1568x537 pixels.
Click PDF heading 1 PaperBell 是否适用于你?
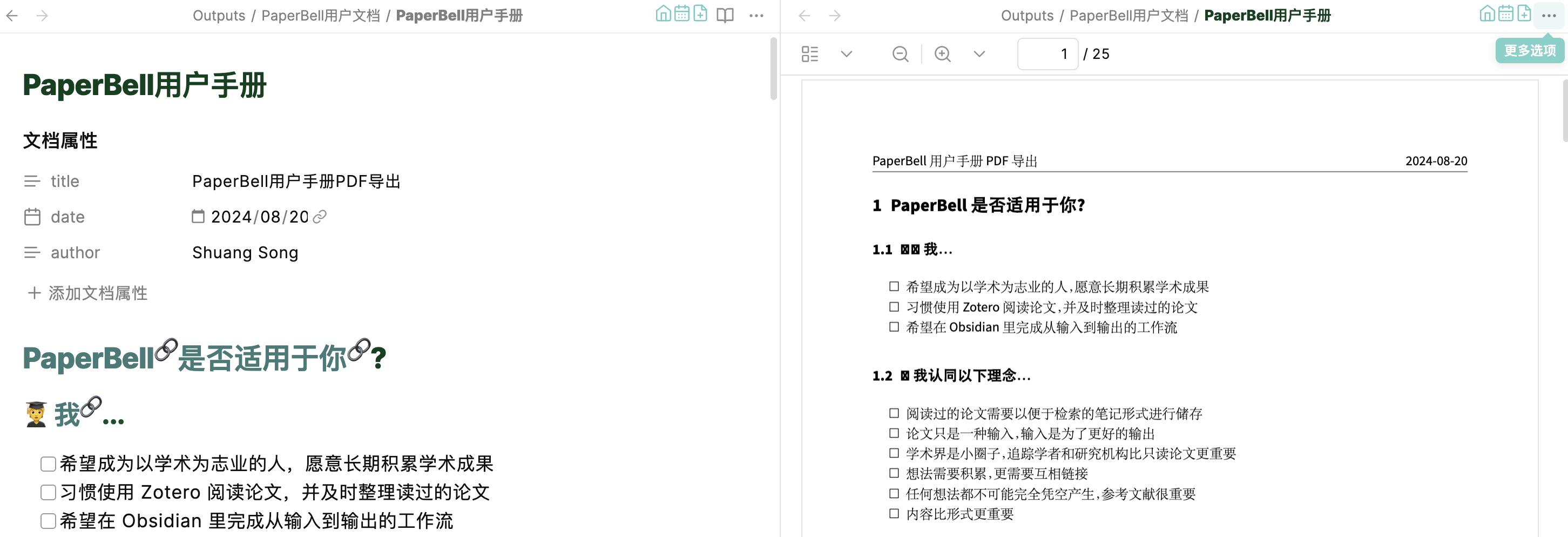(979, 205)
